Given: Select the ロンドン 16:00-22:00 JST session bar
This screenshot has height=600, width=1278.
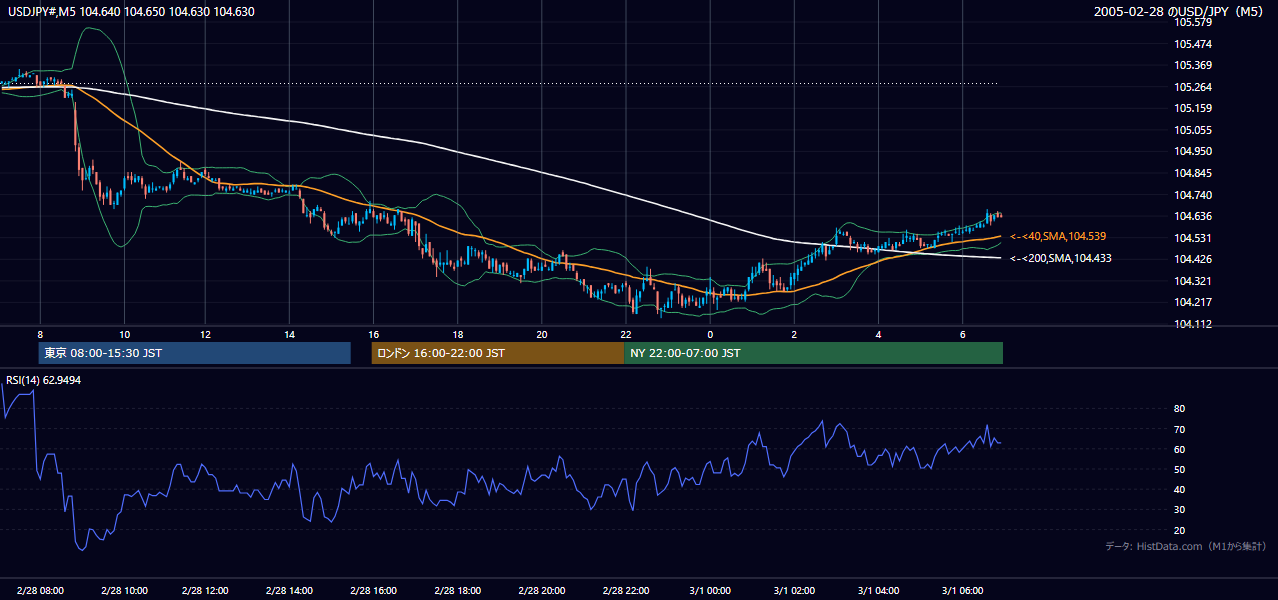Looking at the screenshot, I should [497, 353].
